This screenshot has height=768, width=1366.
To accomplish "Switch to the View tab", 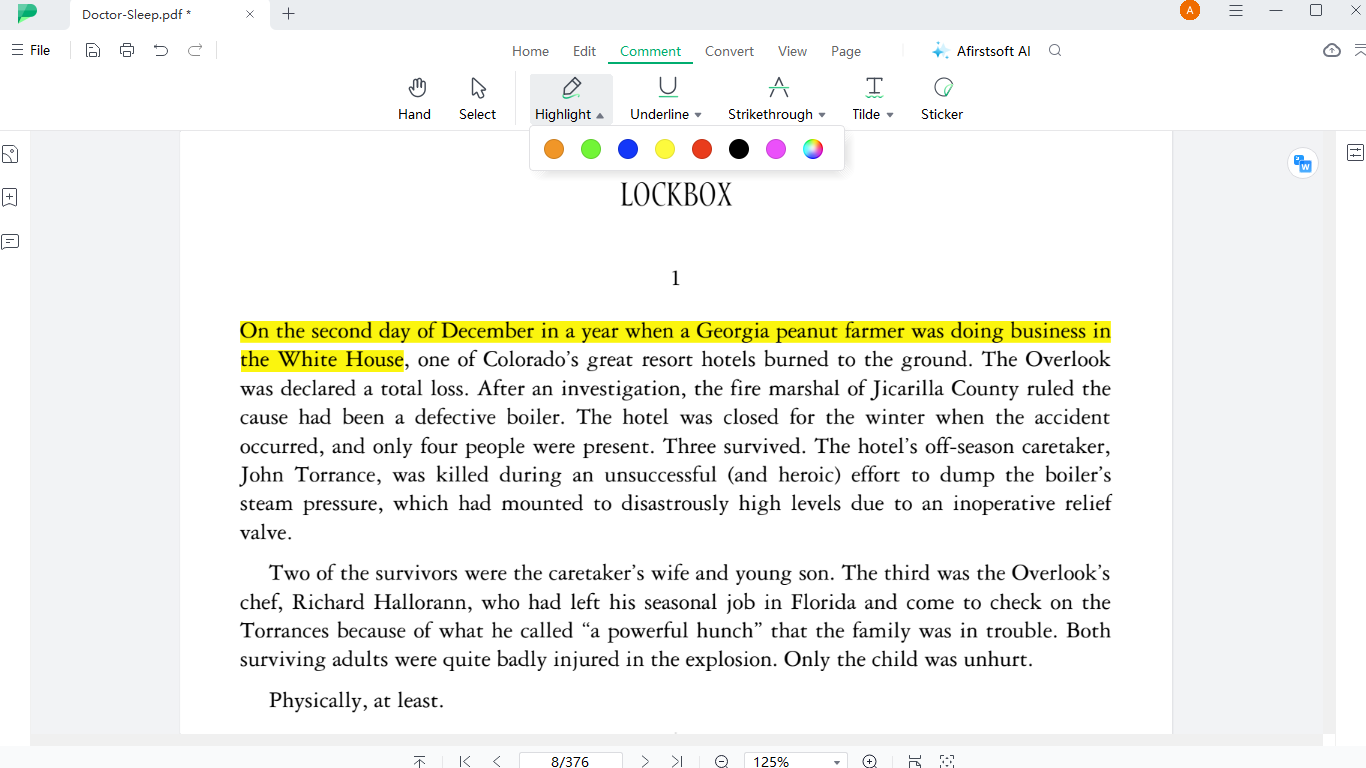I will click(x=792, y=51).
